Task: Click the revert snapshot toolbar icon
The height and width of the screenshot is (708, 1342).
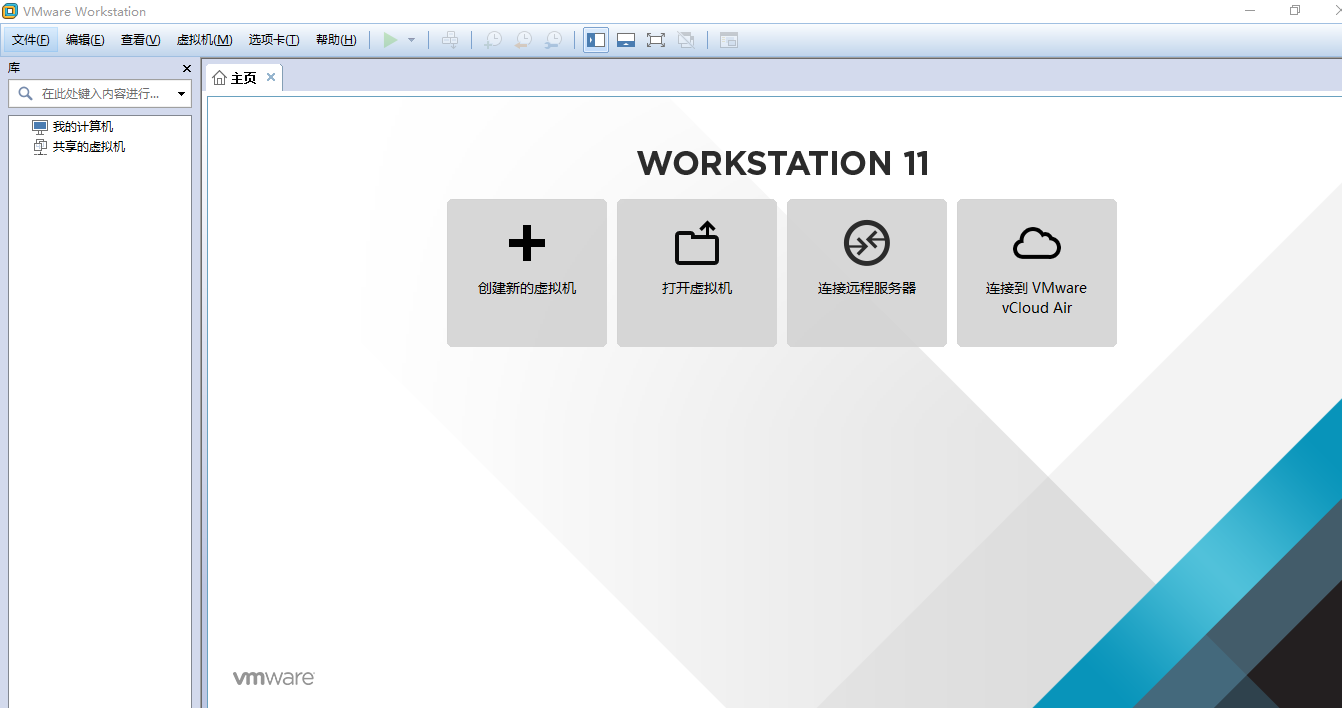Action: pos(523,40)
